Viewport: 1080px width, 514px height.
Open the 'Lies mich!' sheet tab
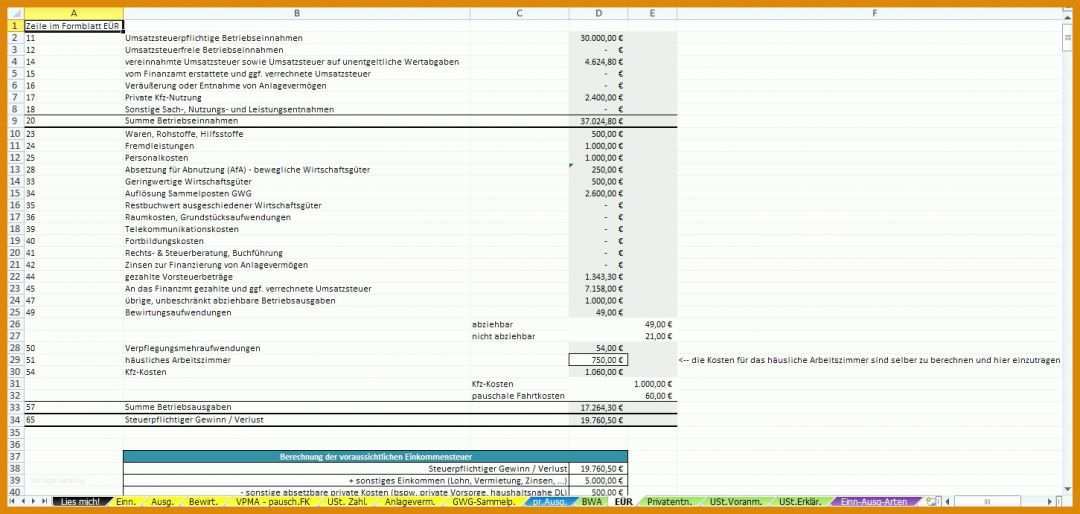[x=81, y=502]
